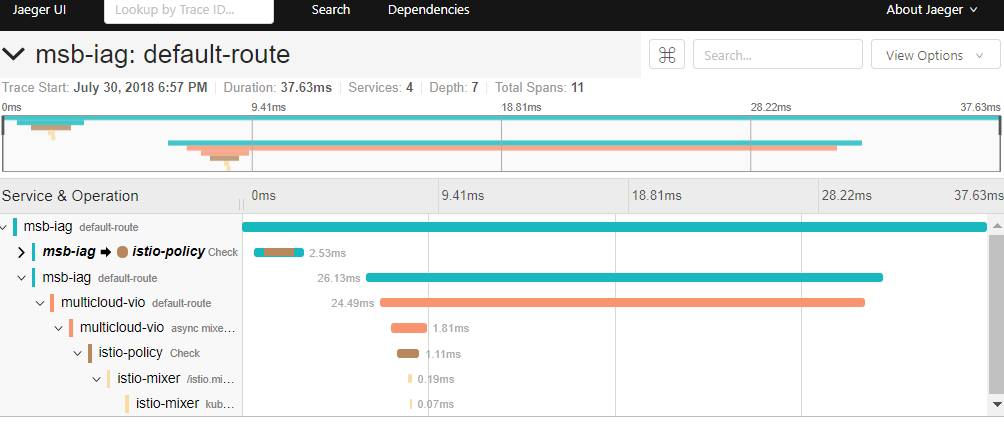Collapse the second msb-iag default-route span
This screenshot has height=424, width=1004.
[21, 278]
